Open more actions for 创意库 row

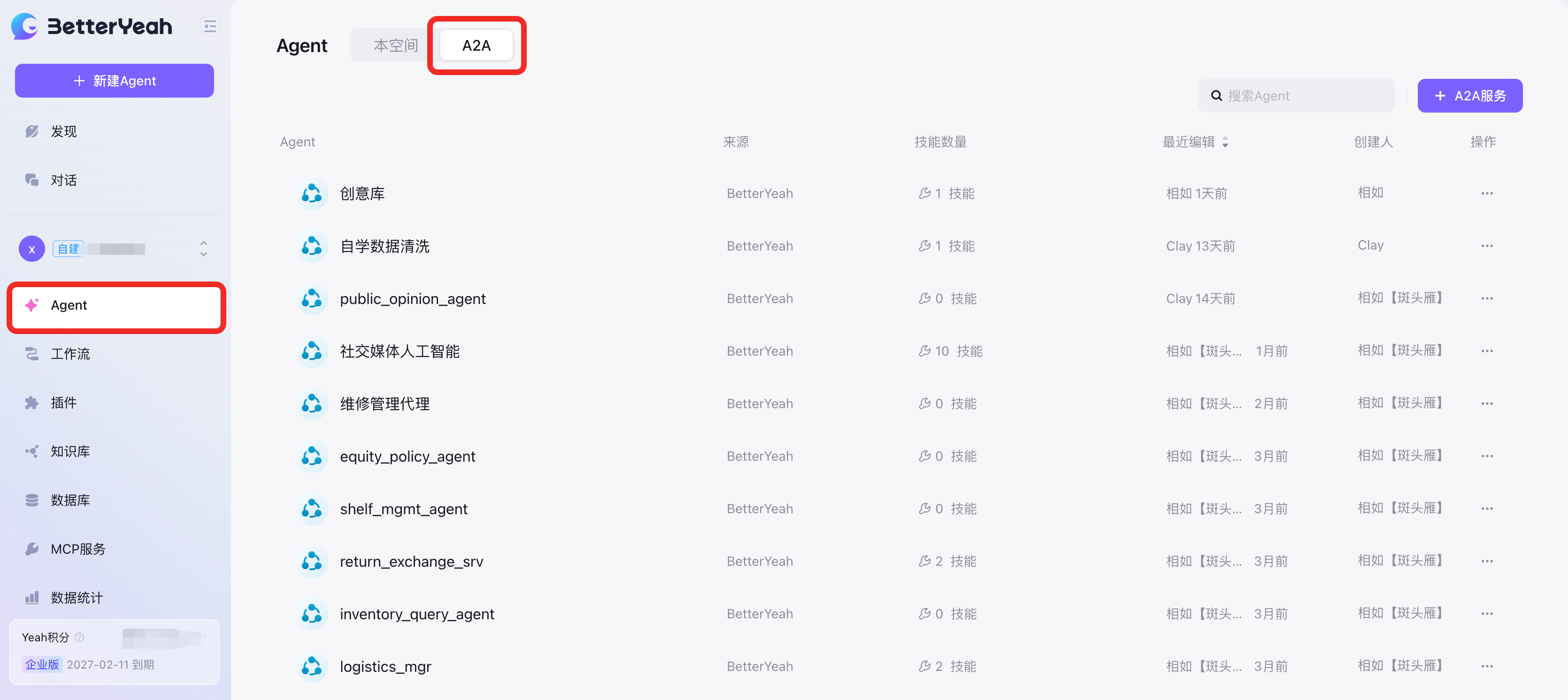(x=1486, y=193)
